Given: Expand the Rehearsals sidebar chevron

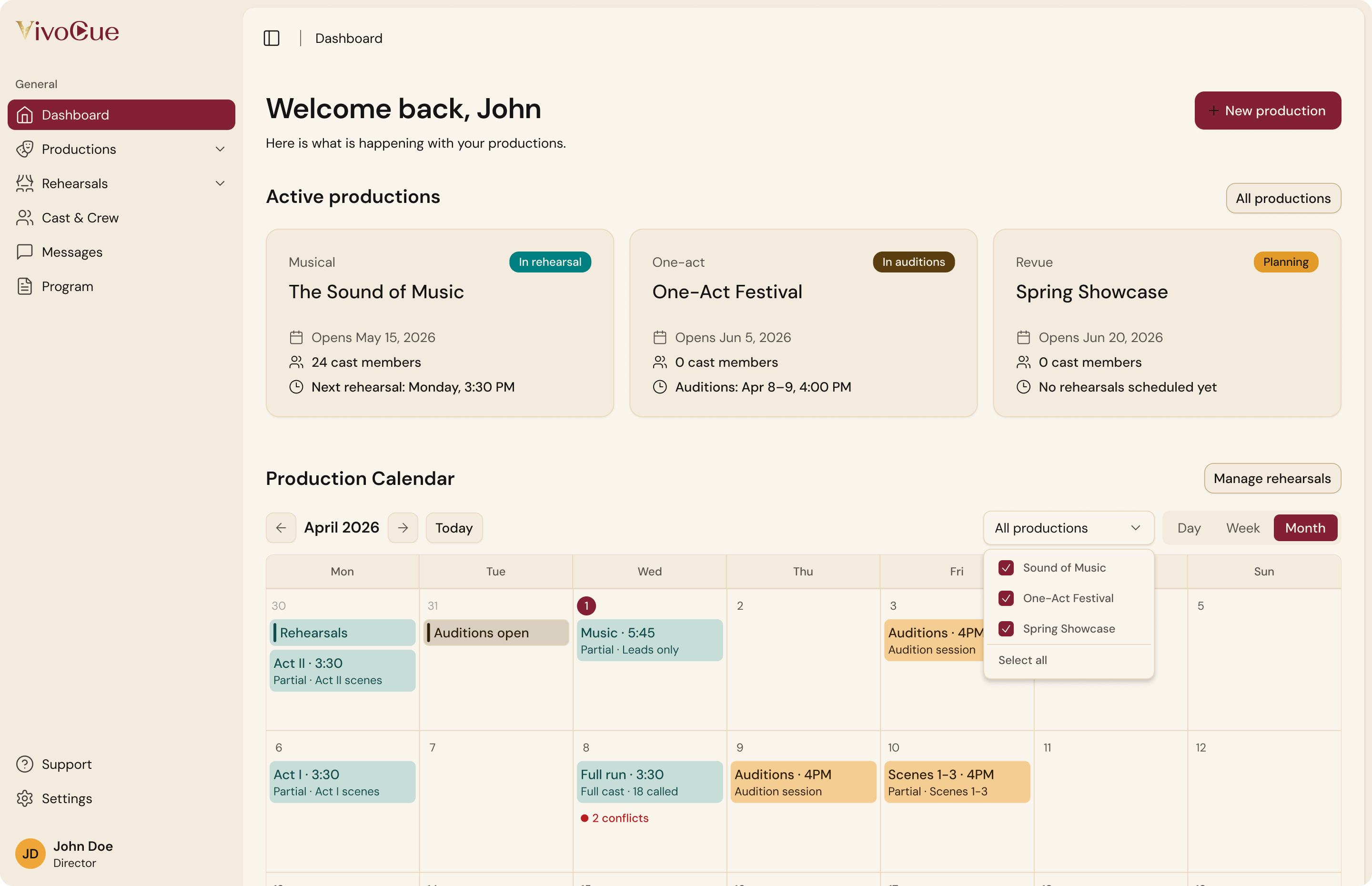Looking at the screenshot, I should pos(220,183).
